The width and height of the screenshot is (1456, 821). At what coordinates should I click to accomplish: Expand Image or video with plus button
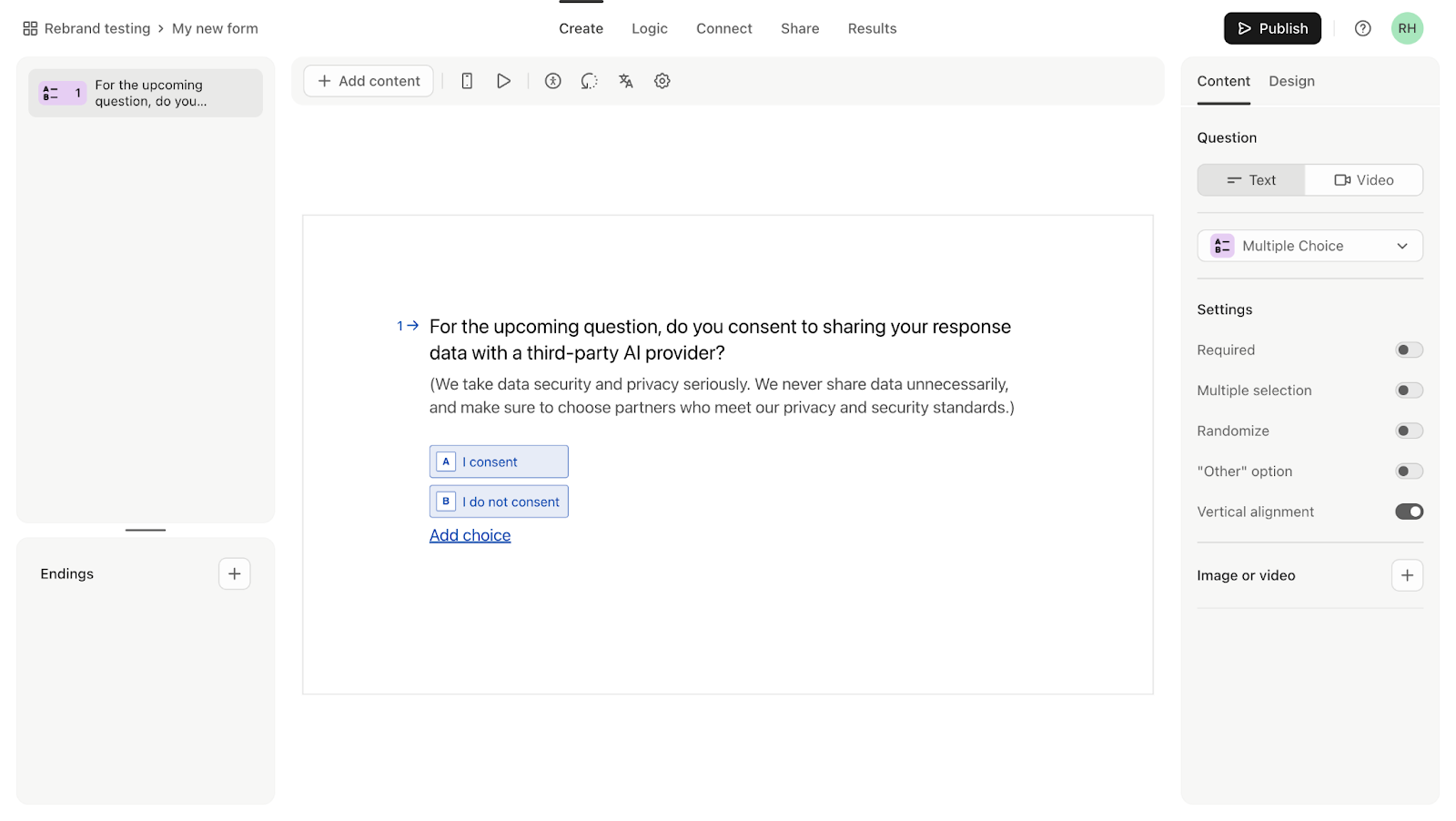pos(1407,575)
